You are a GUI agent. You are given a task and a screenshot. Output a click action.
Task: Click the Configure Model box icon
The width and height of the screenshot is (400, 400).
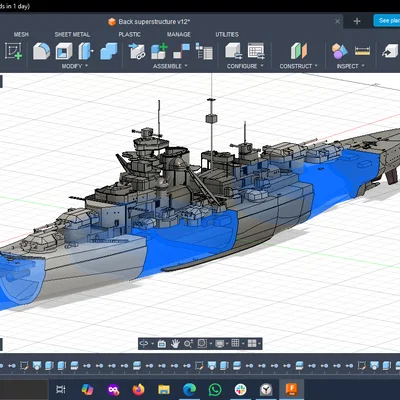[233, 51]
